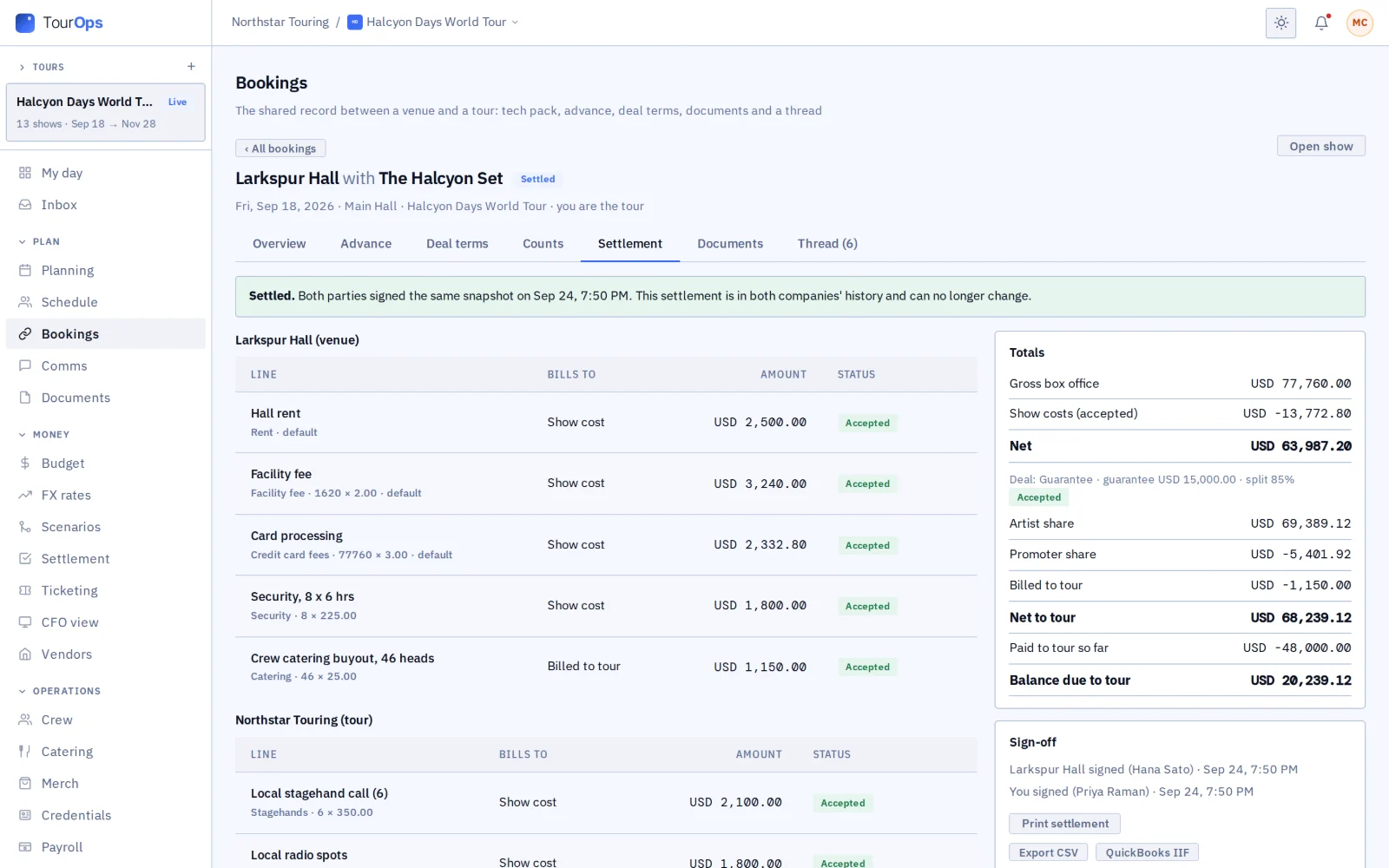The height and width of the screenshot is (868, 1389).
Task: Switch to the Overview tab
Action: pyautogui.click(x=279, y=244)
